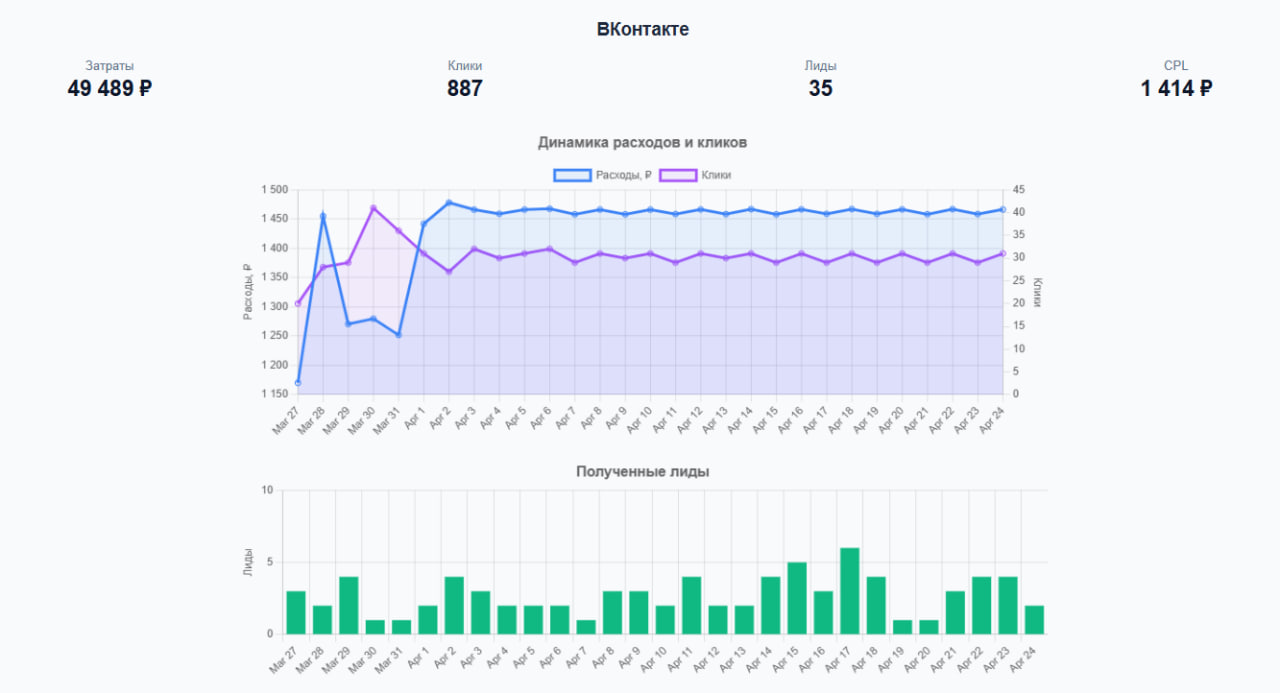Click the Apr 3 leads bar
Viewport: 1280px width, 693px height.
[x=480, y=612]
